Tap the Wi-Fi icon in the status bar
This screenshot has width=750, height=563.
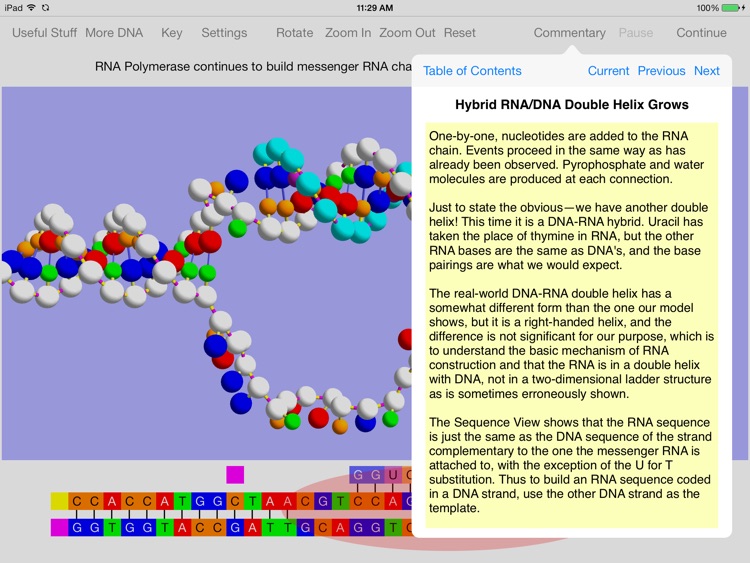click(31, 8)
